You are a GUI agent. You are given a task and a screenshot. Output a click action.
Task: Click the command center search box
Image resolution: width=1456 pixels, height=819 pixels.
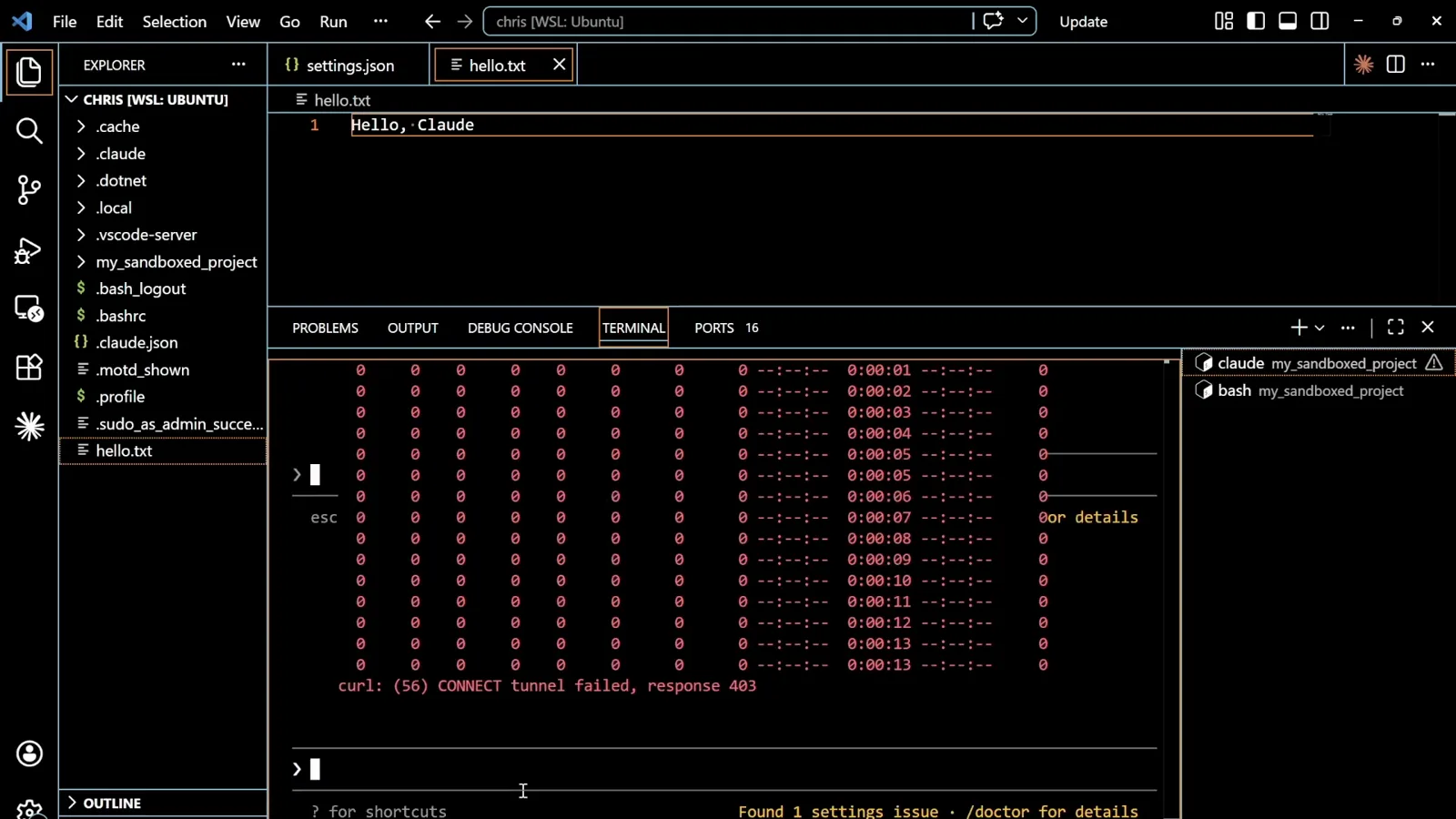[x=728, y=21]
